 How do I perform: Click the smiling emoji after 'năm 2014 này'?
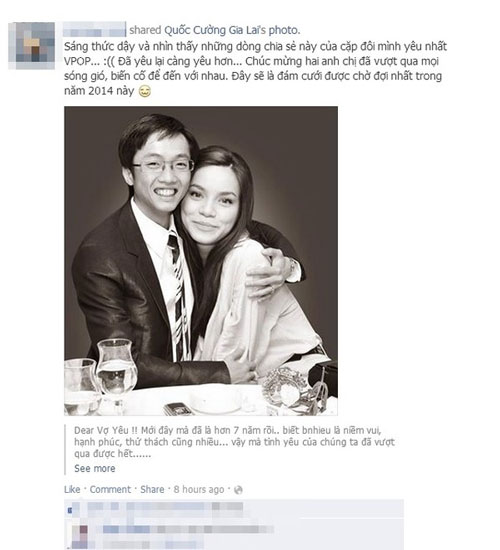(145, 91)
